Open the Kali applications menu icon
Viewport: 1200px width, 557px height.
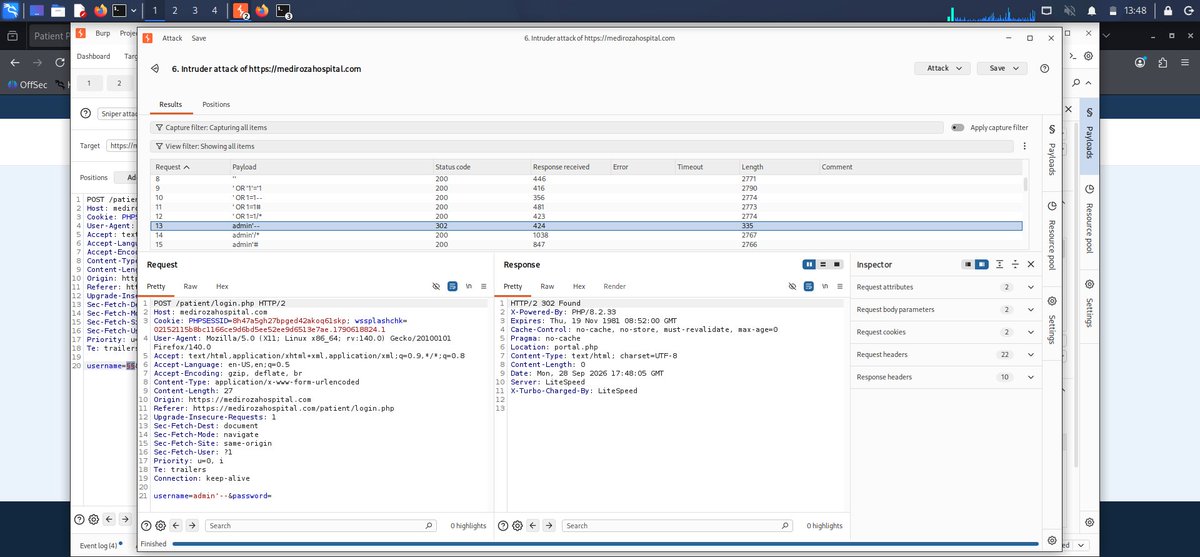pyautogui.click(x=9, y=11)
